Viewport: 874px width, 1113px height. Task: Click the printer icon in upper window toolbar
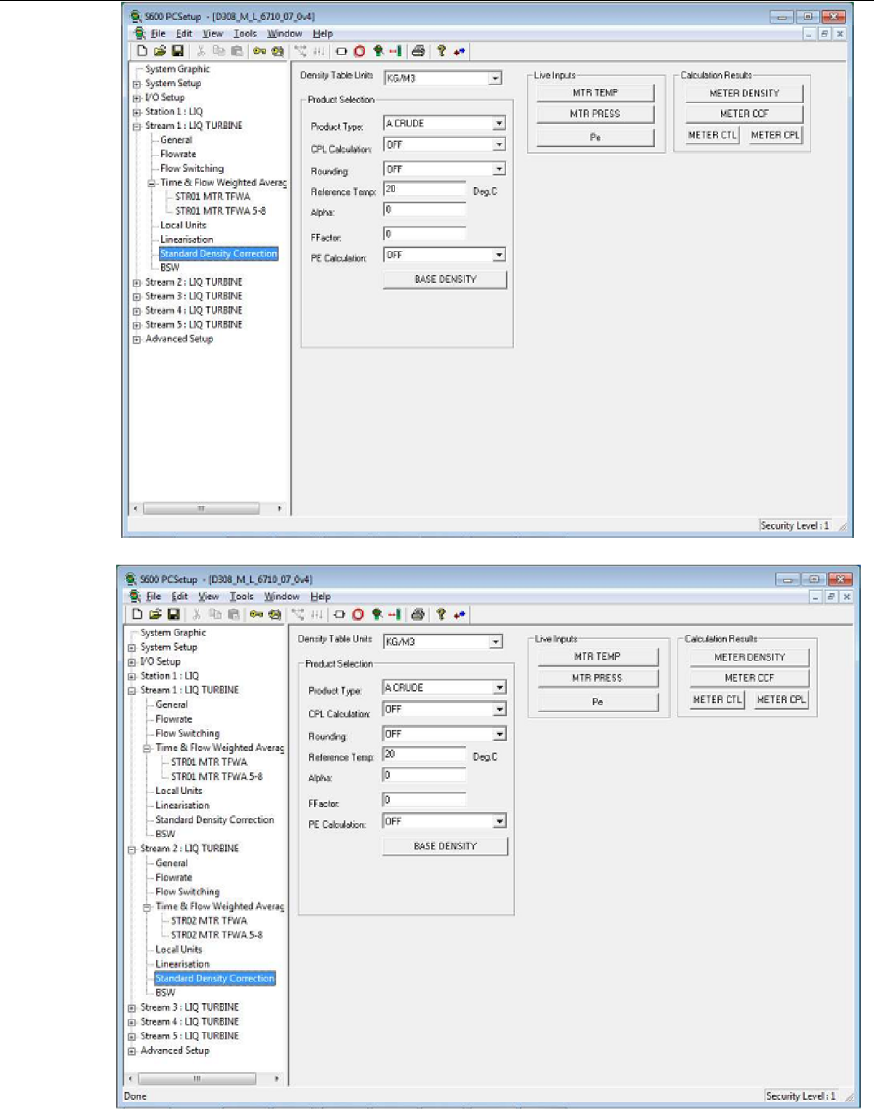[x=418, y=51]
